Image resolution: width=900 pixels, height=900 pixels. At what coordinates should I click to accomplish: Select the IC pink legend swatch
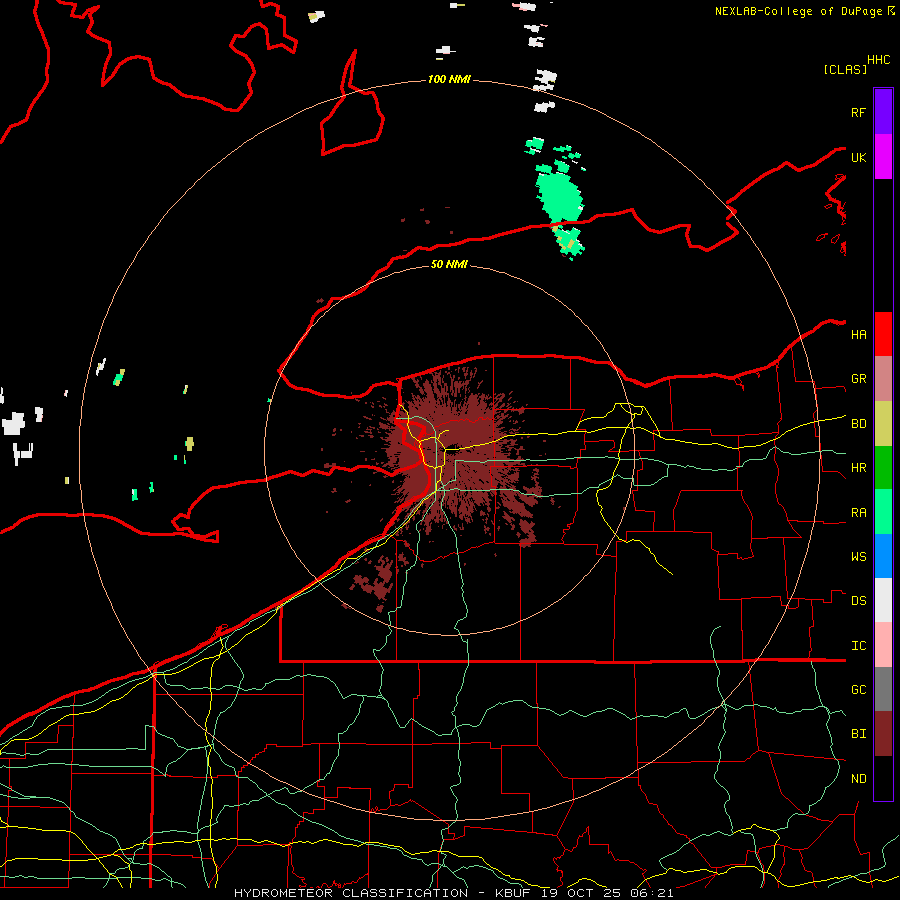(883, 645)
